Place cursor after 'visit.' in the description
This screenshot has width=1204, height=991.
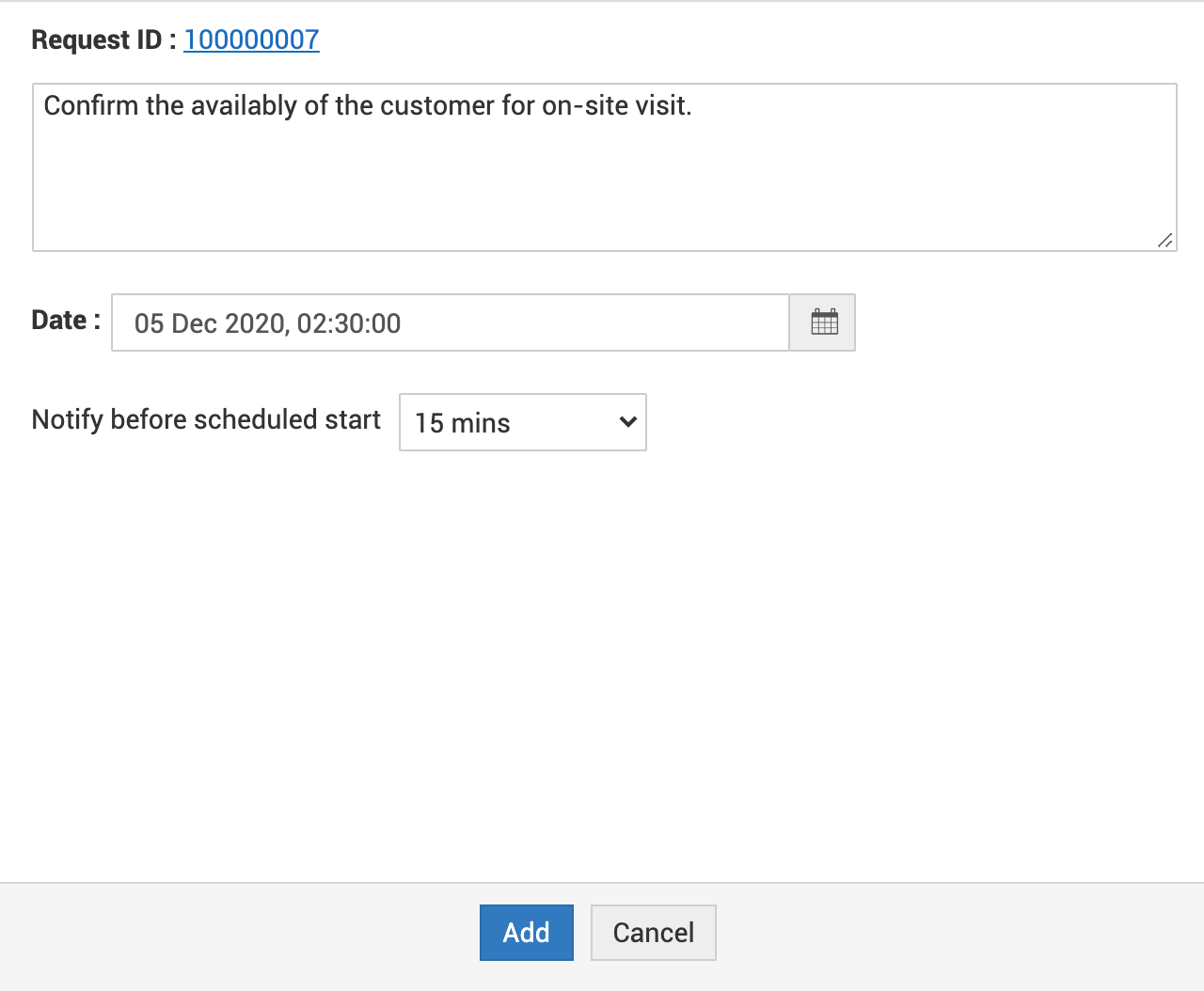[x=693, y=105]
